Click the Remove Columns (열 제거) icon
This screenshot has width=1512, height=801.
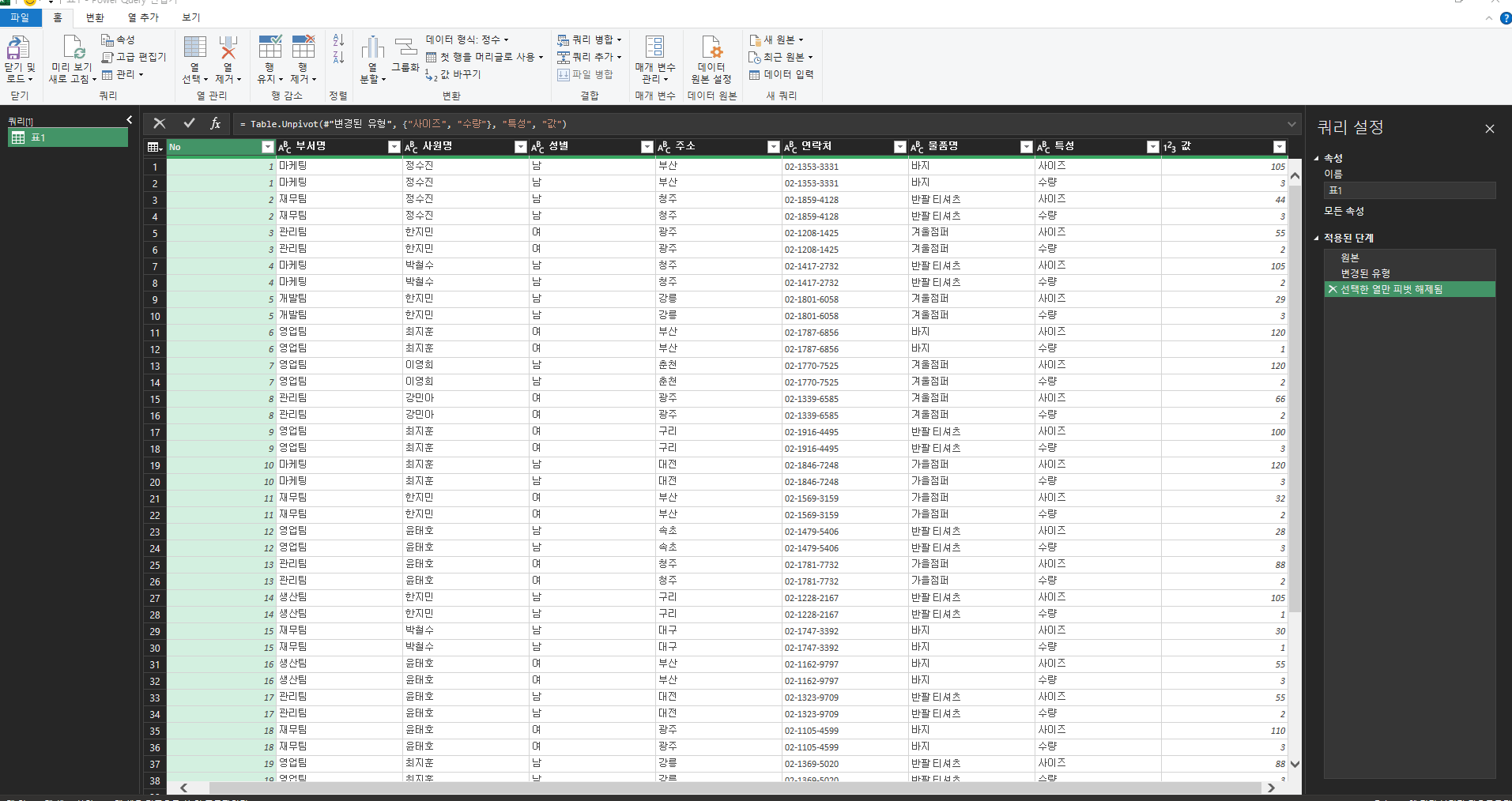coord(228,49)
